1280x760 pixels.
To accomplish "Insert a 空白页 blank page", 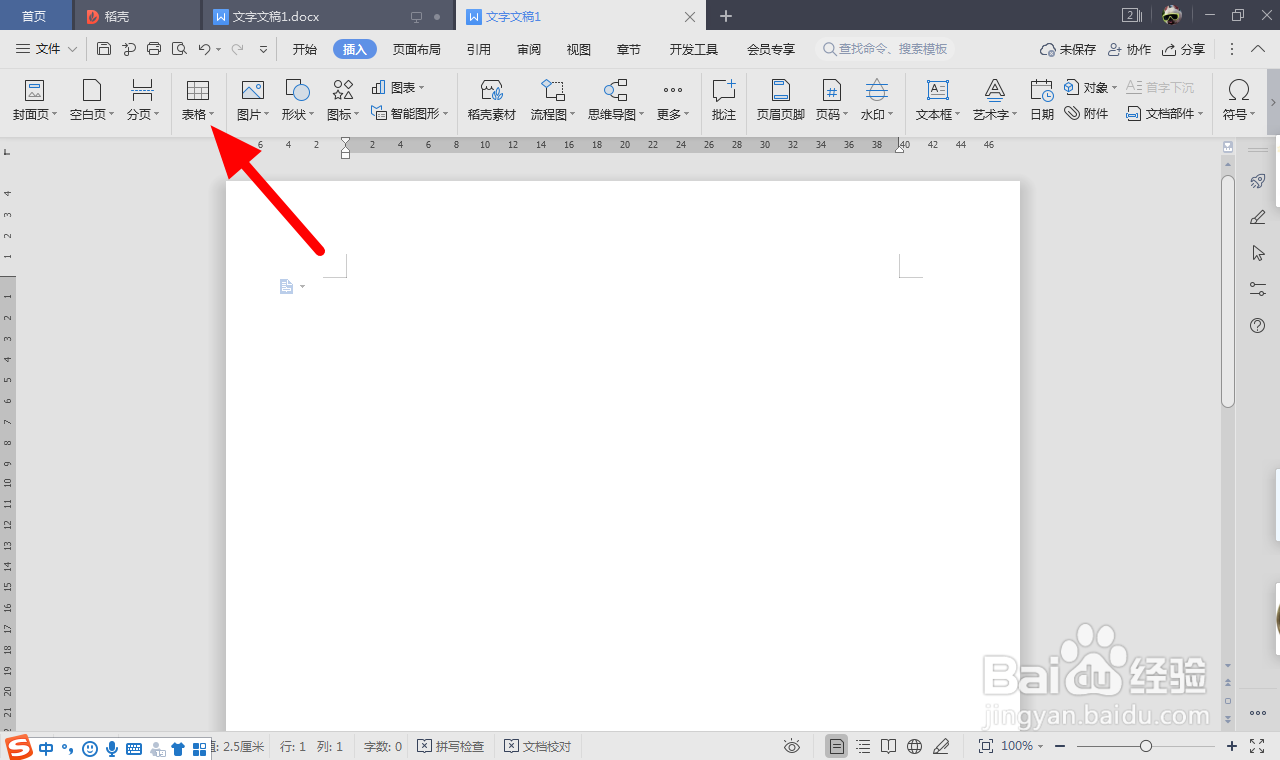I will point(92,101).
